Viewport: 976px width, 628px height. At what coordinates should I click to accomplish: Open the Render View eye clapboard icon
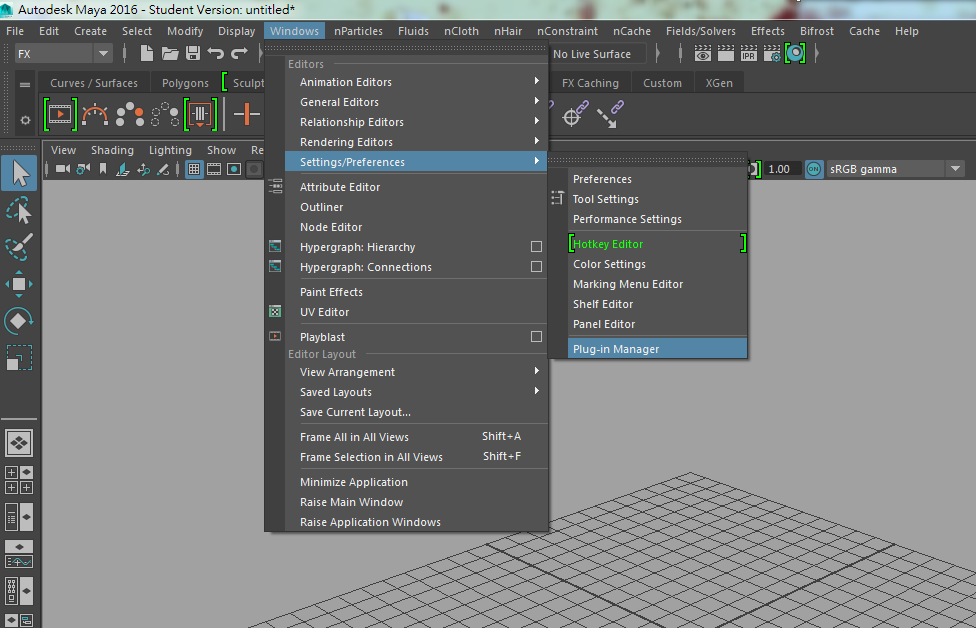[x=703, y=54]
